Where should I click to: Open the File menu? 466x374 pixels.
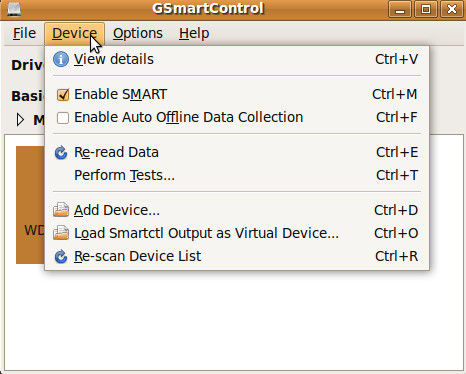pos(24,34)
